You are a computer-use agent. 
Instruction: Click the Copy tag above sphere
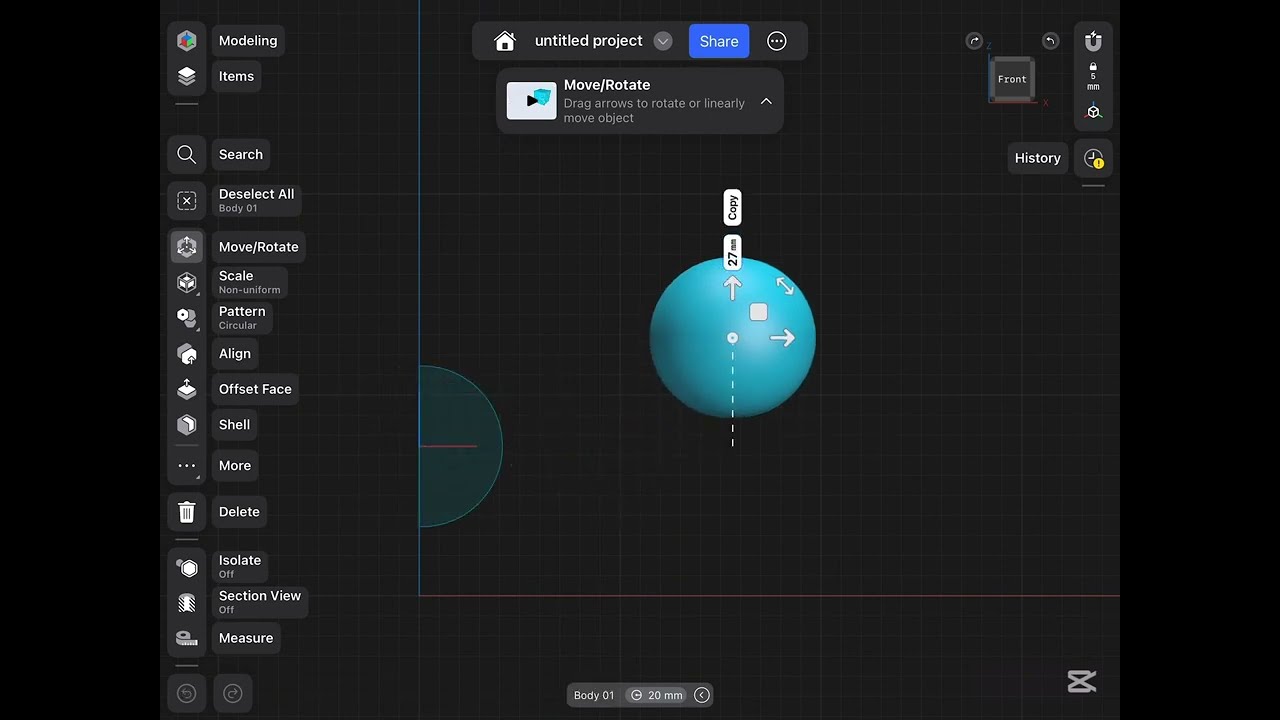coord(732,208)
